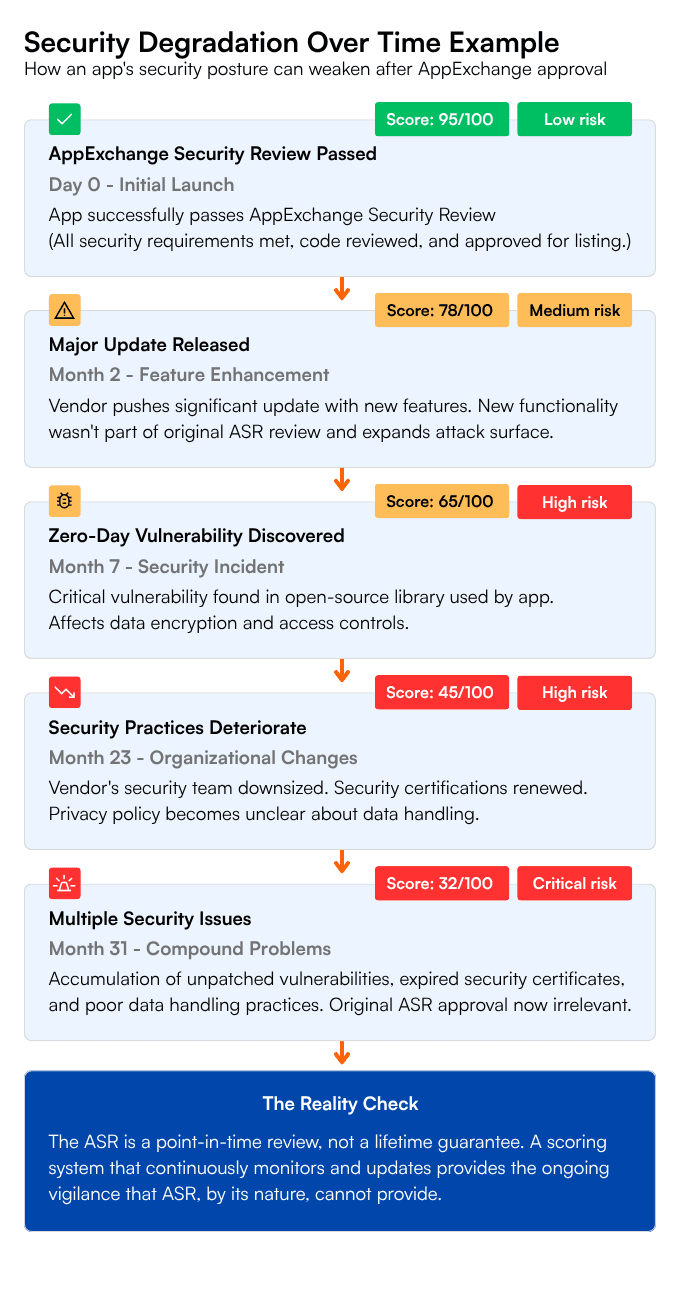
Task: Click the Score: 45/100 badge
Action: click(442, 692)
